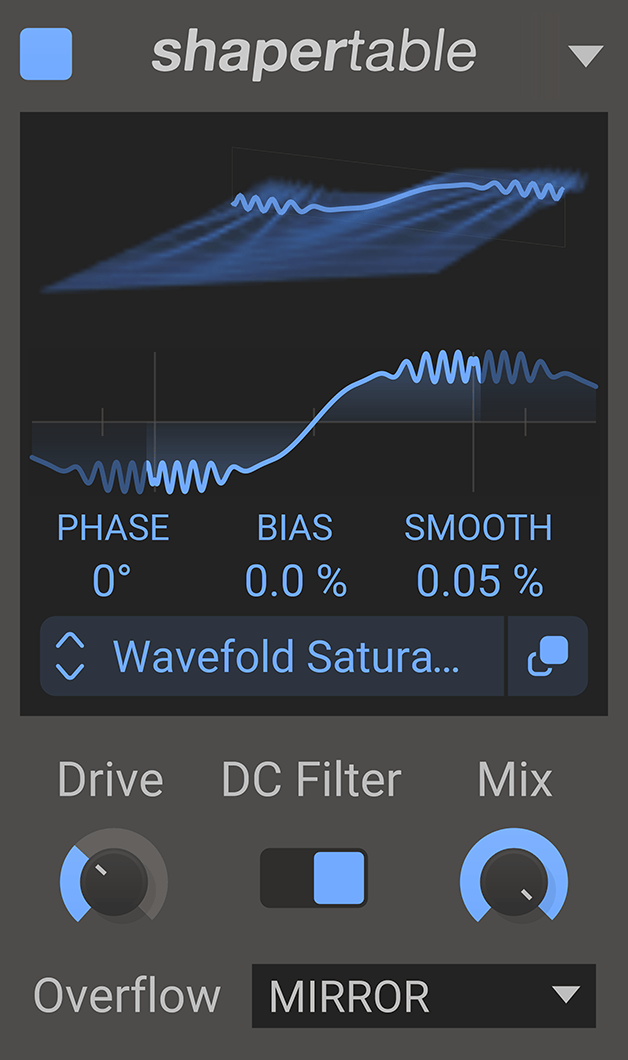Click the PHASE 0° value

112,581
